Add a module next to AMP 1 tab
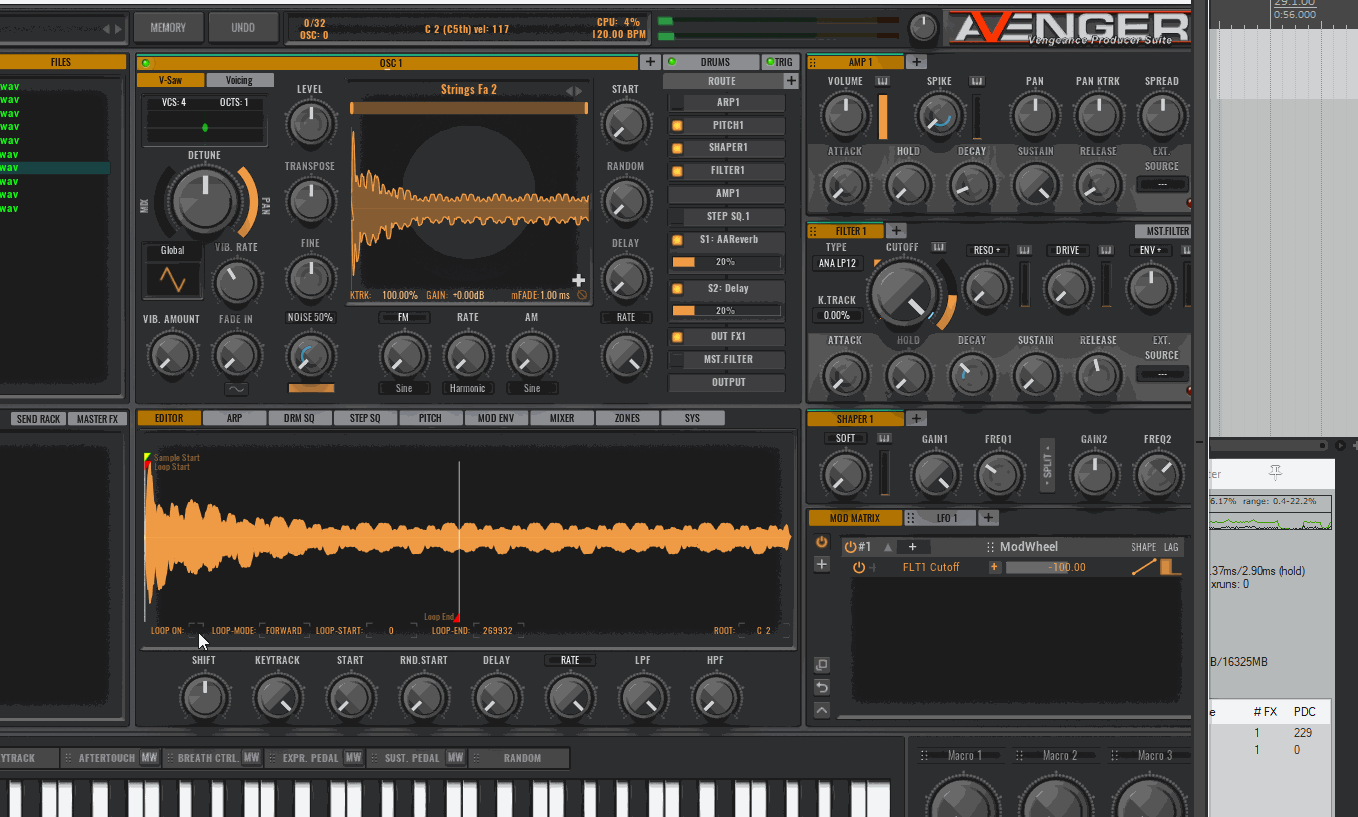 tap(916, 62)
